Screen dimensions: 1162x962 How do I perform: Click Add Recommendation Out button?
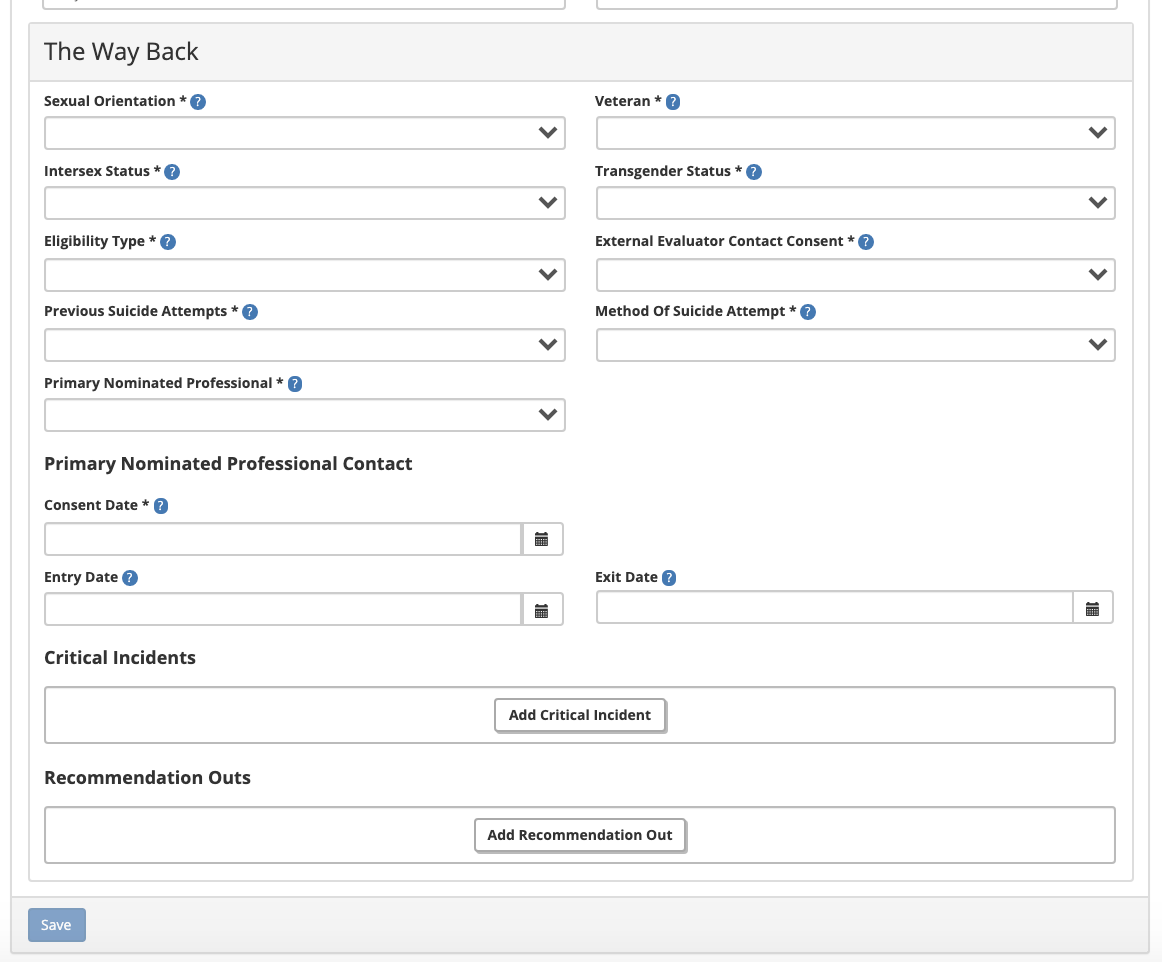click(x=580, y=835)
